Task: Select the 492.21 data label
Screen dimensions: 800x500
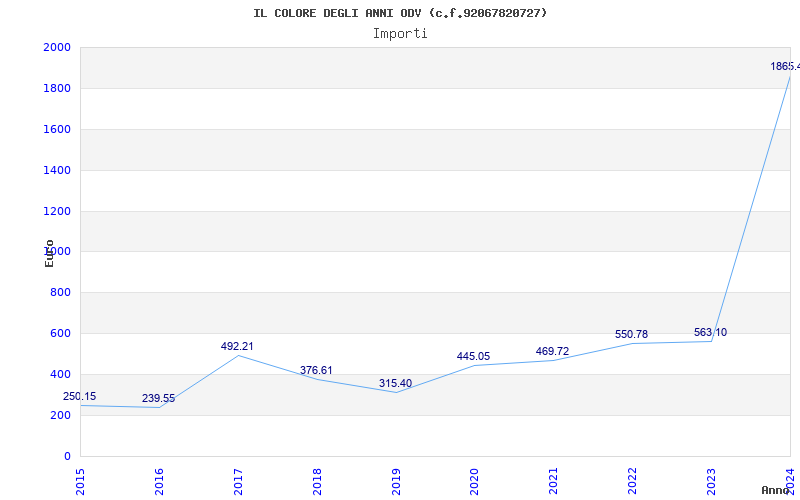Action: point(237,346)
